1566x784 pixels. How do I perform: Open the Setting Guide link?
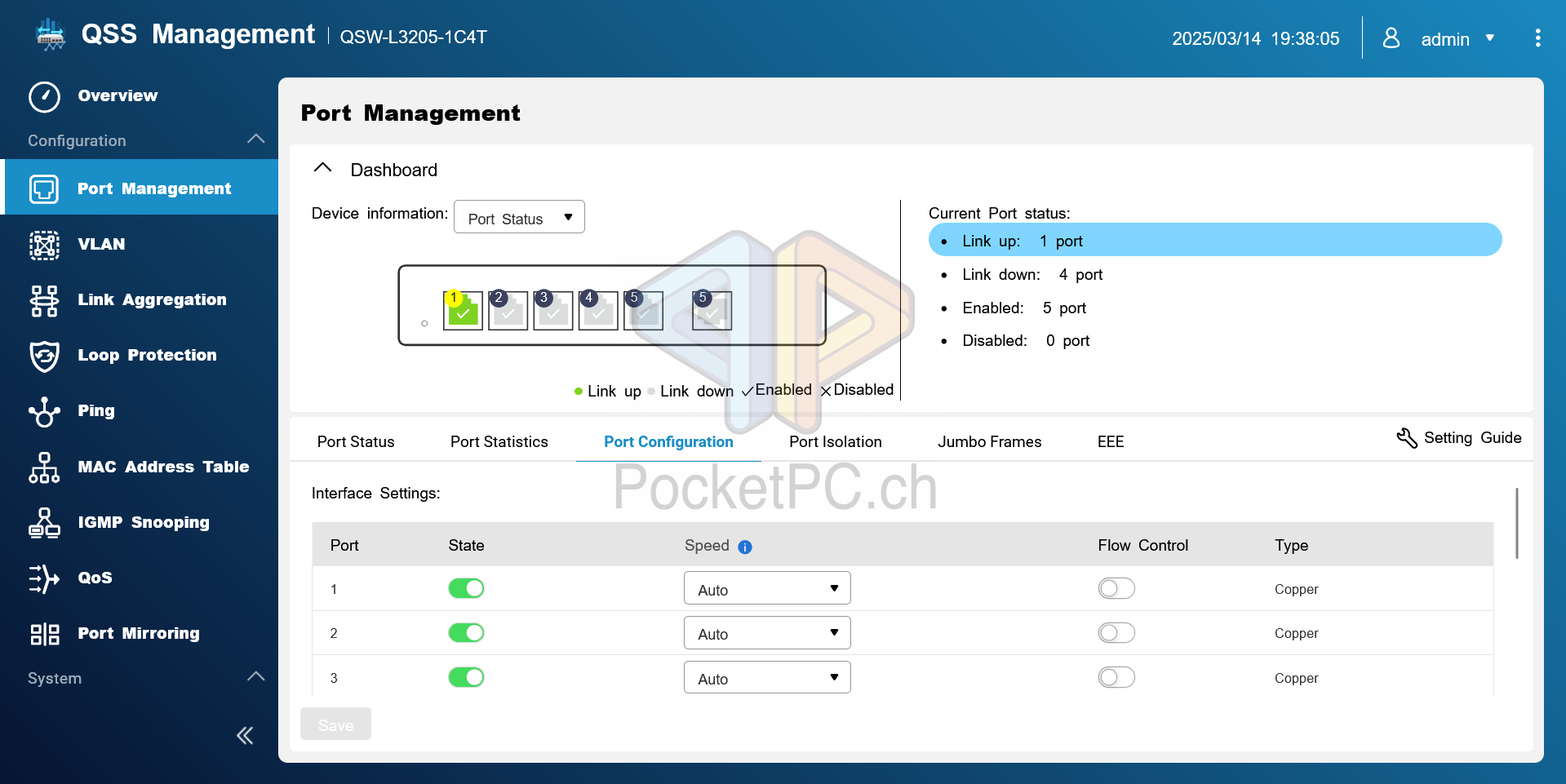click(1458, 438)
